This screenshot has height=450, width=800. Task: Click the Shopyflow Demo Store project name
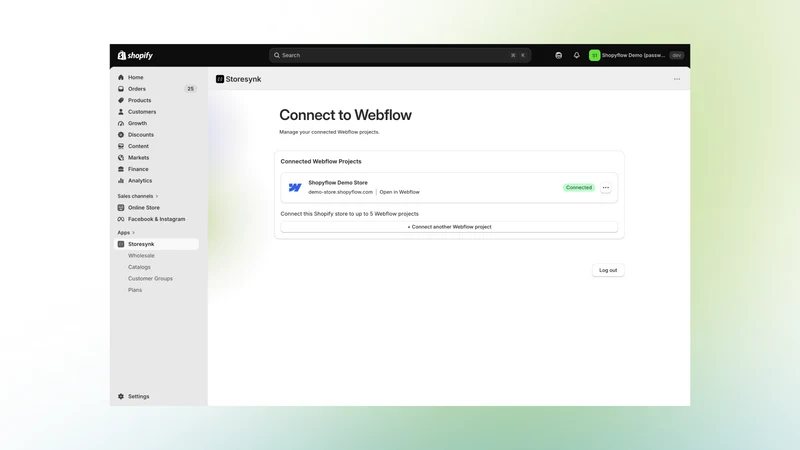338,183
